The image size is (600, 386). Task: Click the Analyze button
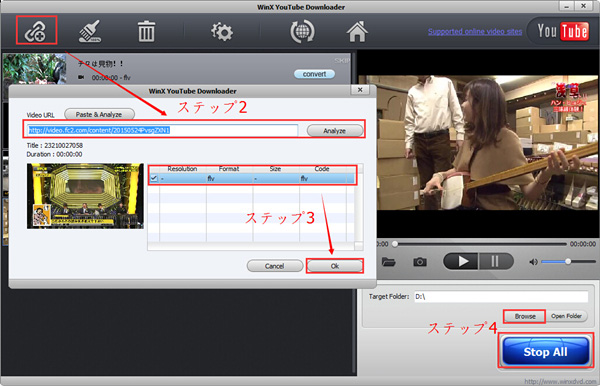coord(335,130)
